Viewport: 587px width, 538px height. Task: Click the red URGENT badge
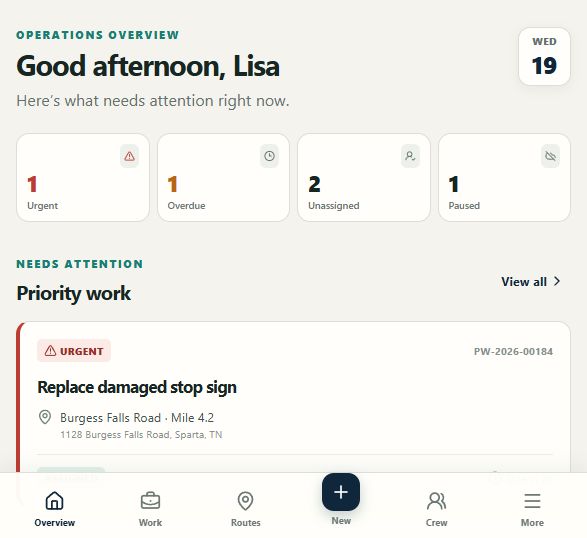pyautogui.click(x=74, y=351)
